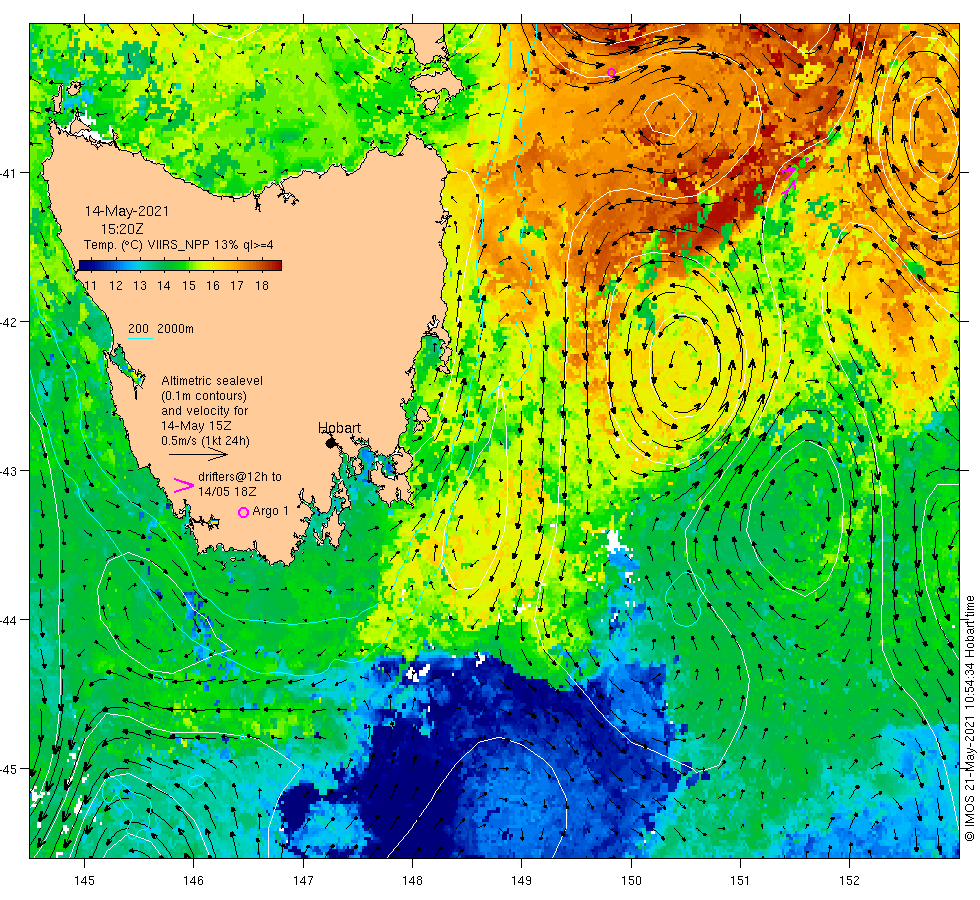Click latitude axis label -43

8,471
